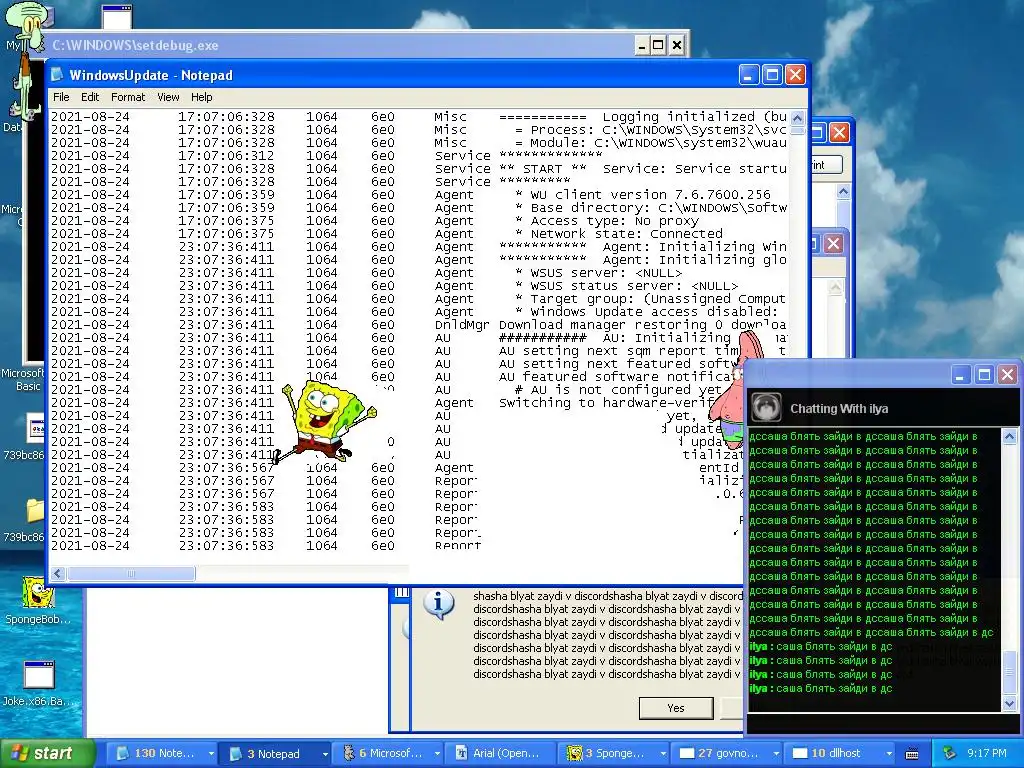The height and width of the screenshot is (768, 1024).
Task: Open the Format menu in Notepad
Action: 128,97
